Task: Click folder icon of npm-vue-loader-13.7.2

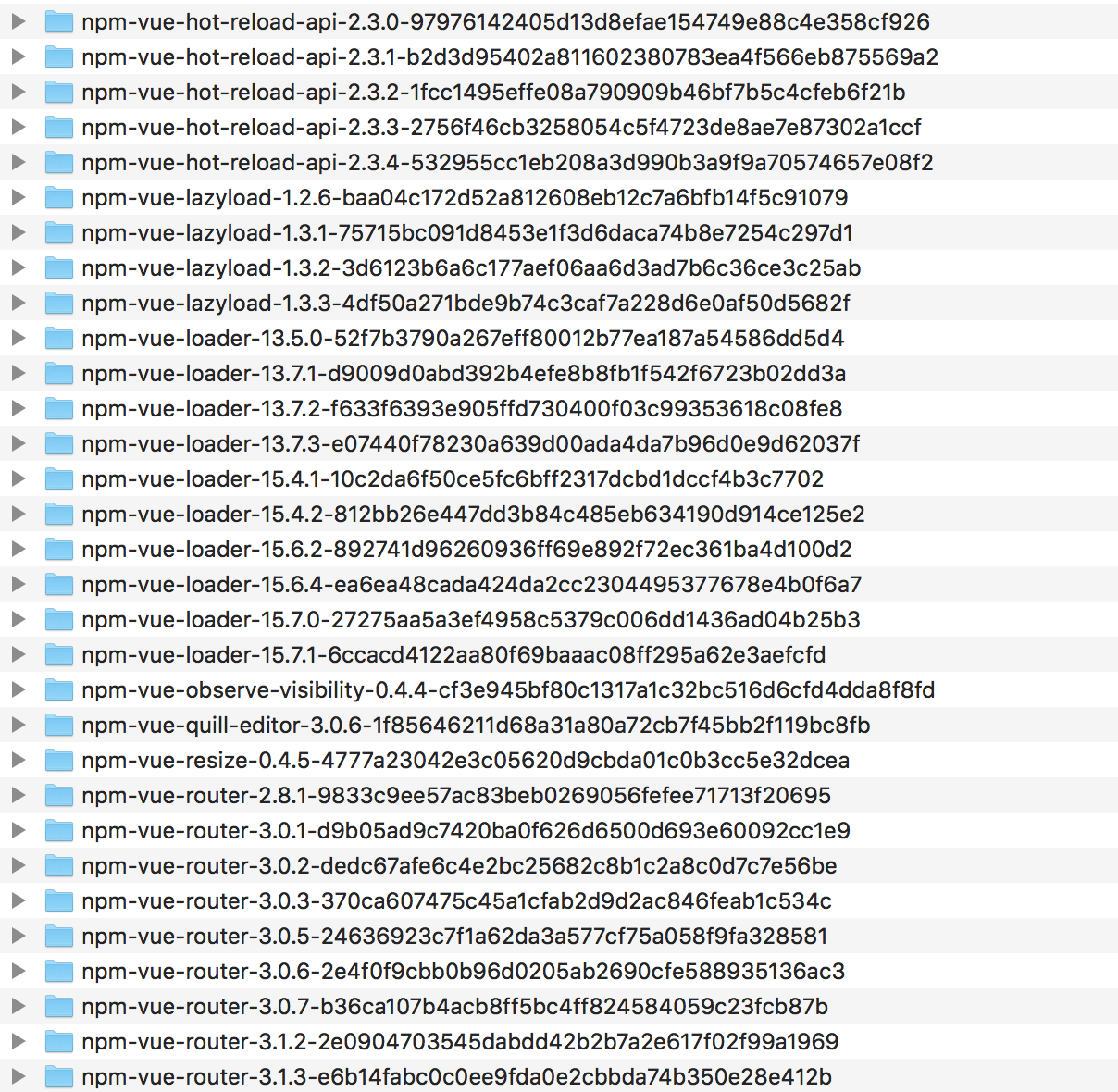Action: 59,408
